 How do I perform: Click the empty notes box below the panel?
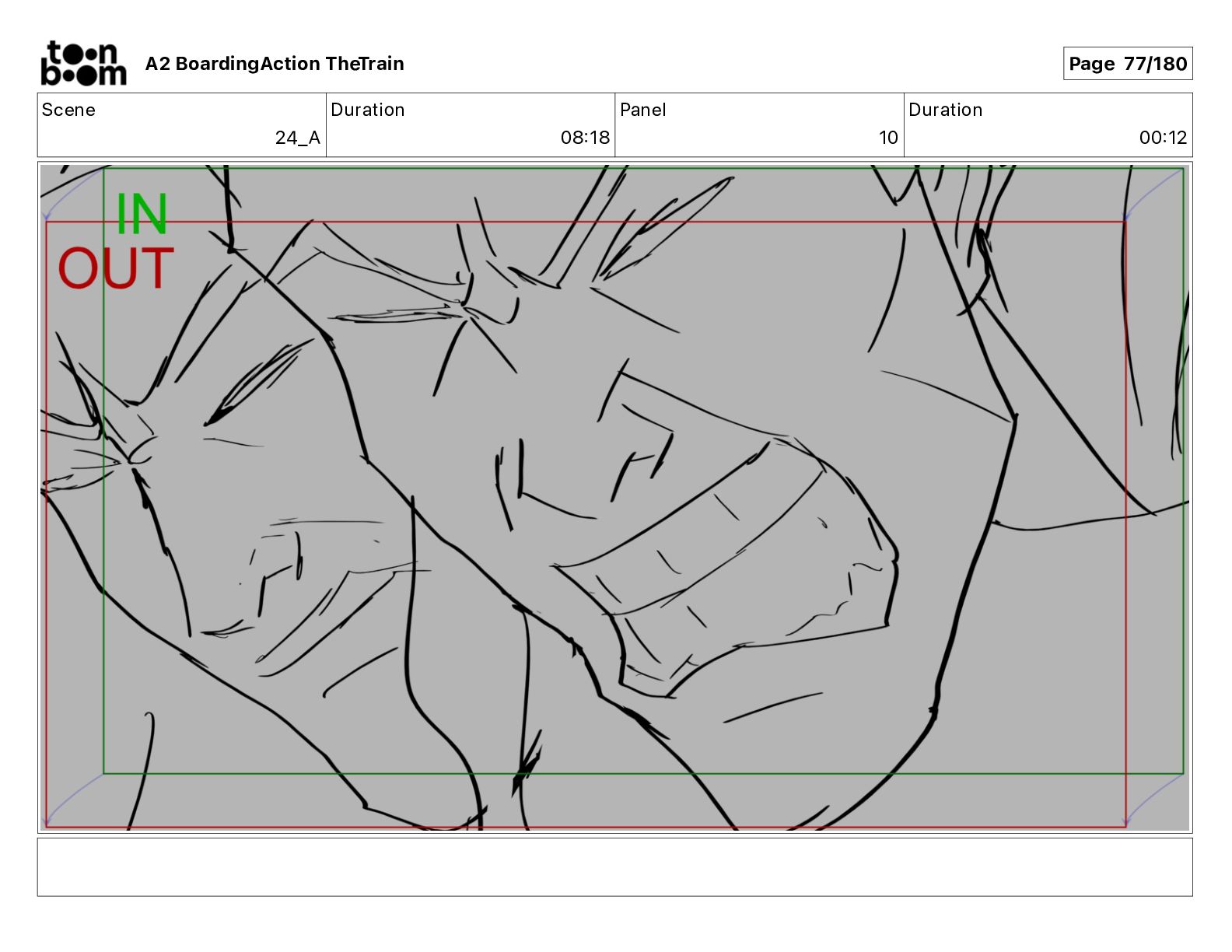point(614,866)
